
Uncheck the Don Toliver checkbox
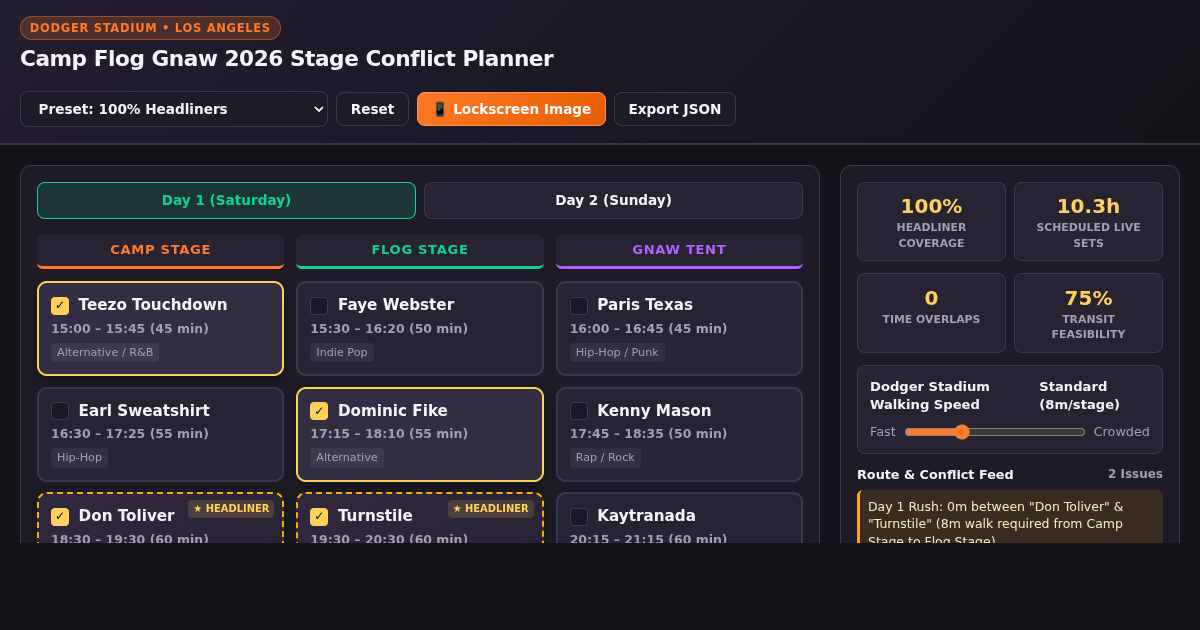[60, 516]
